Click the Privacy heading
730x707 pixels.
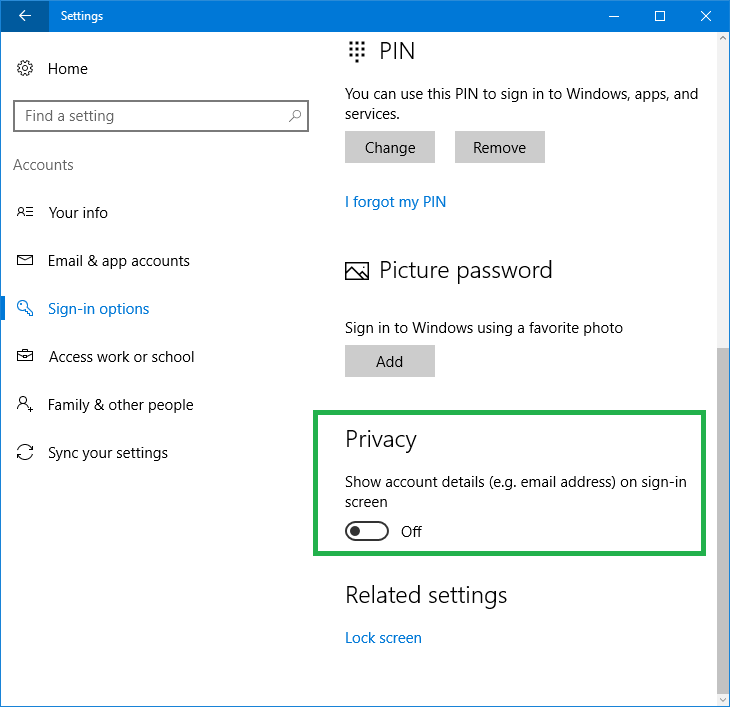(x=381, y=439)
